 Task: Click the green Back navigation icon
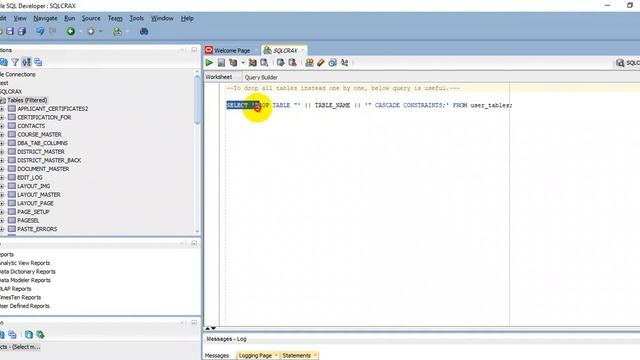[x=71, y=31]
